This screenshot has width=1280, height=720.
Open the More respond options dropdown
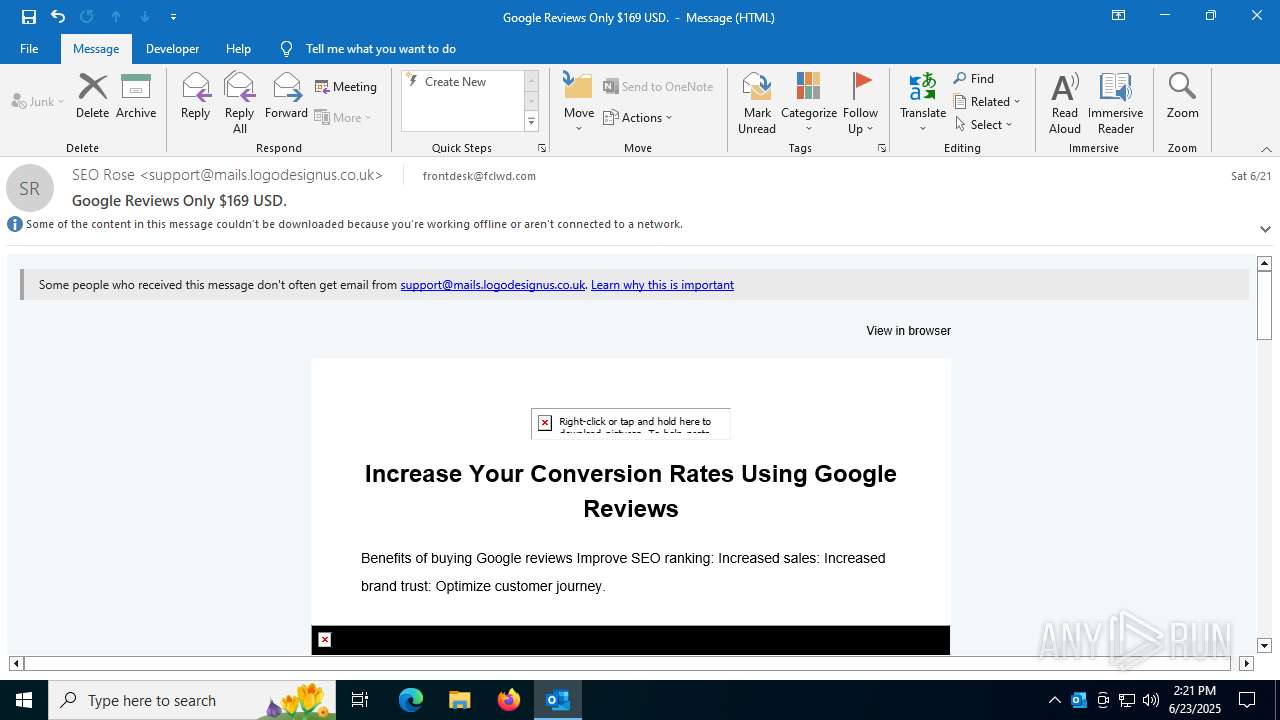[343, 117]
